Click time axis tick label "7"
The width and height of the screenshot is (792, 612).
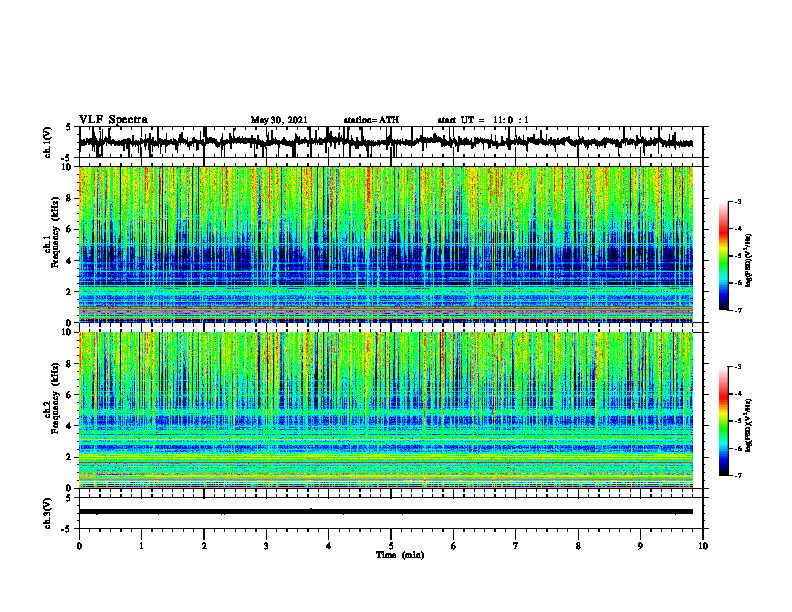pyautogui.click(x=516, y=546)
